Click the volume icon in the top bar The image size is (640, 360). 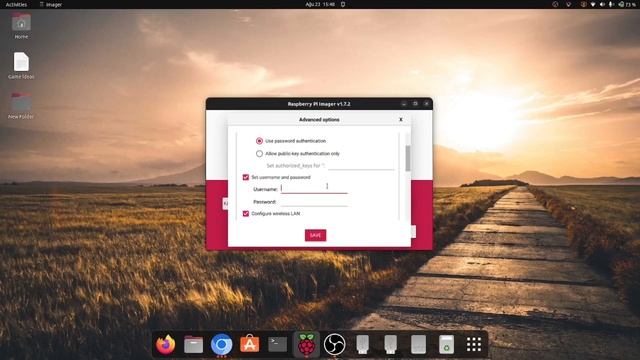[602, 4]
